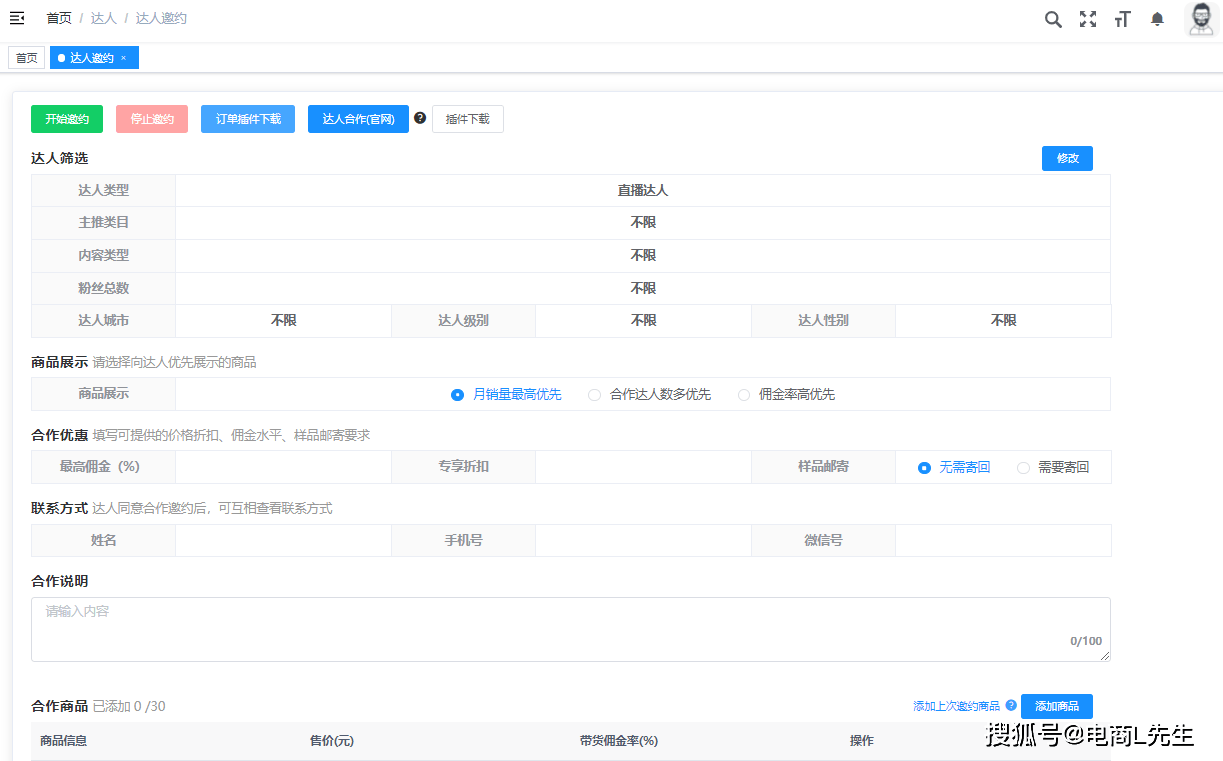Click the 开始邀约 button
The width and height of the screenshot is (1223, 761).
click(67, 119)
